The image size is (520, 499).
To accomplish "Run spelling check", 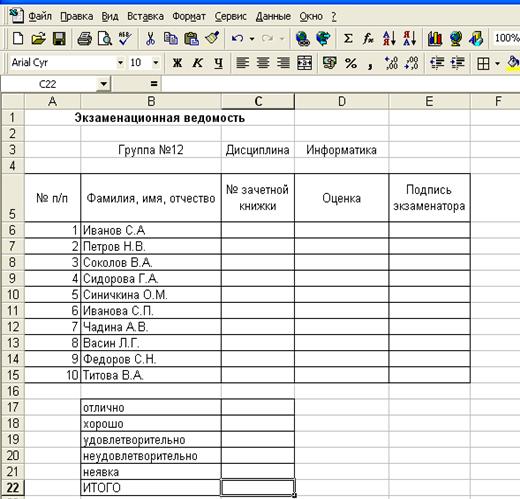I will click(125, 38).
